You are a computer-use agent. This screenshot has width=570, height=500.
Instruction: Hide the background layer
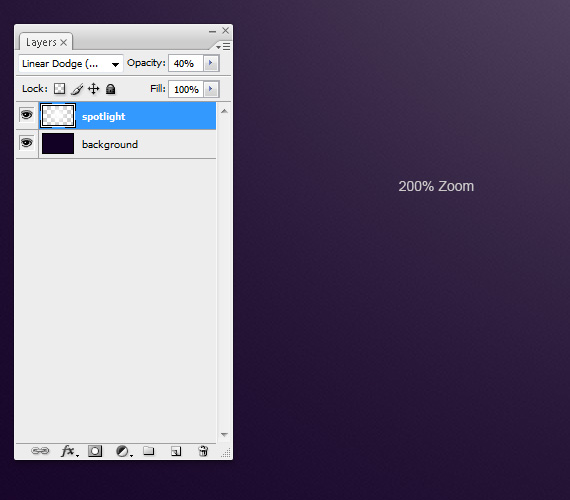(27, 143)
